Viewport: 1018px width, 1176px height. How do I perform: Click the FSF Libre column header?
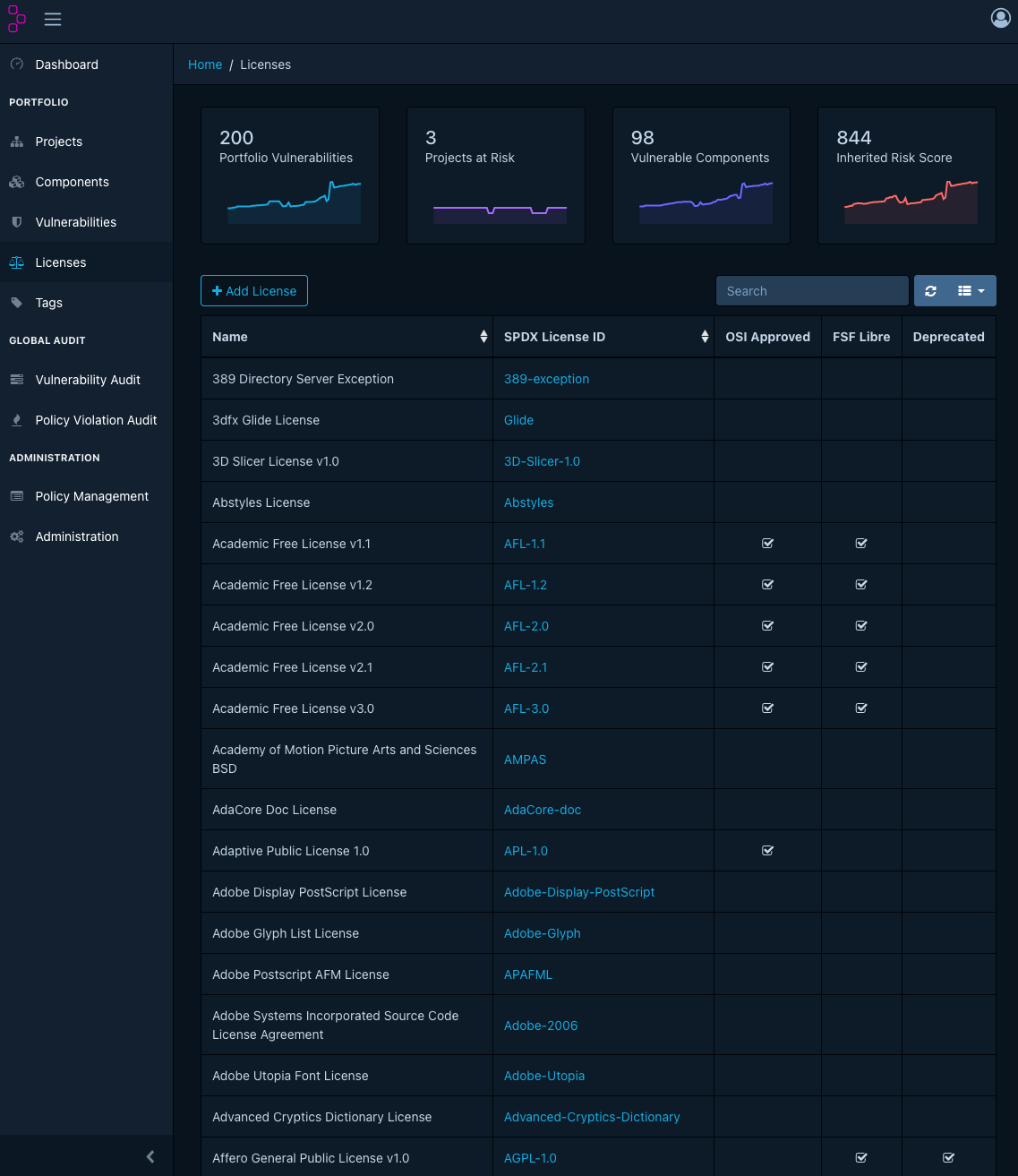[x=861, y=337]
